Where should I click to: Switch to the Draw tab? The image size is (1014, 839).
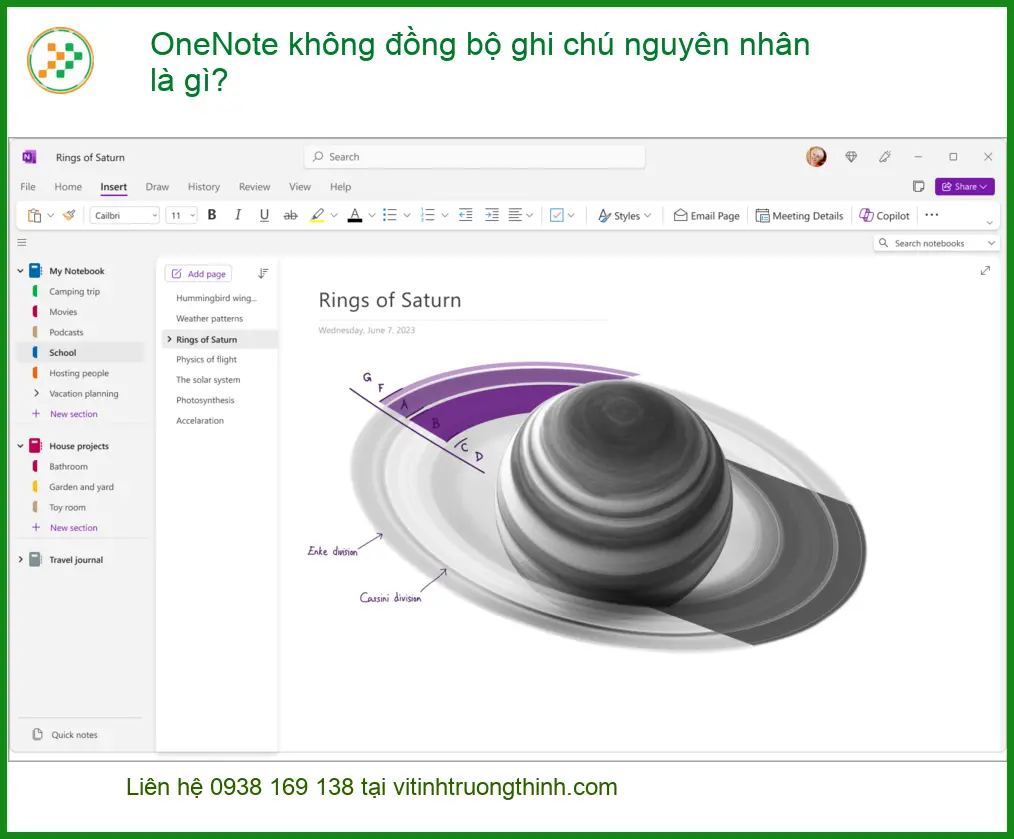tap(157, 186)
